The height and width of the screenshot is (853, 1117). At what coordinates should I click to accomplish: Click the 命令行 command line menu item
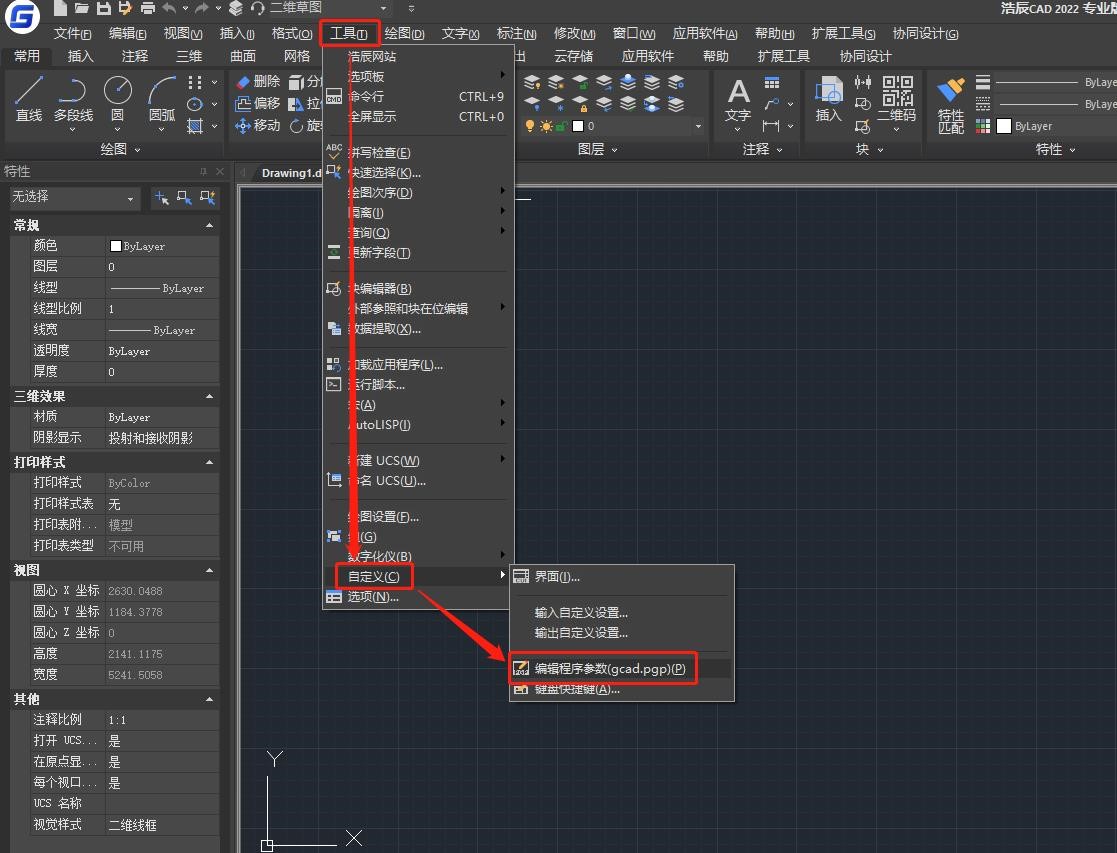point(418,96)
